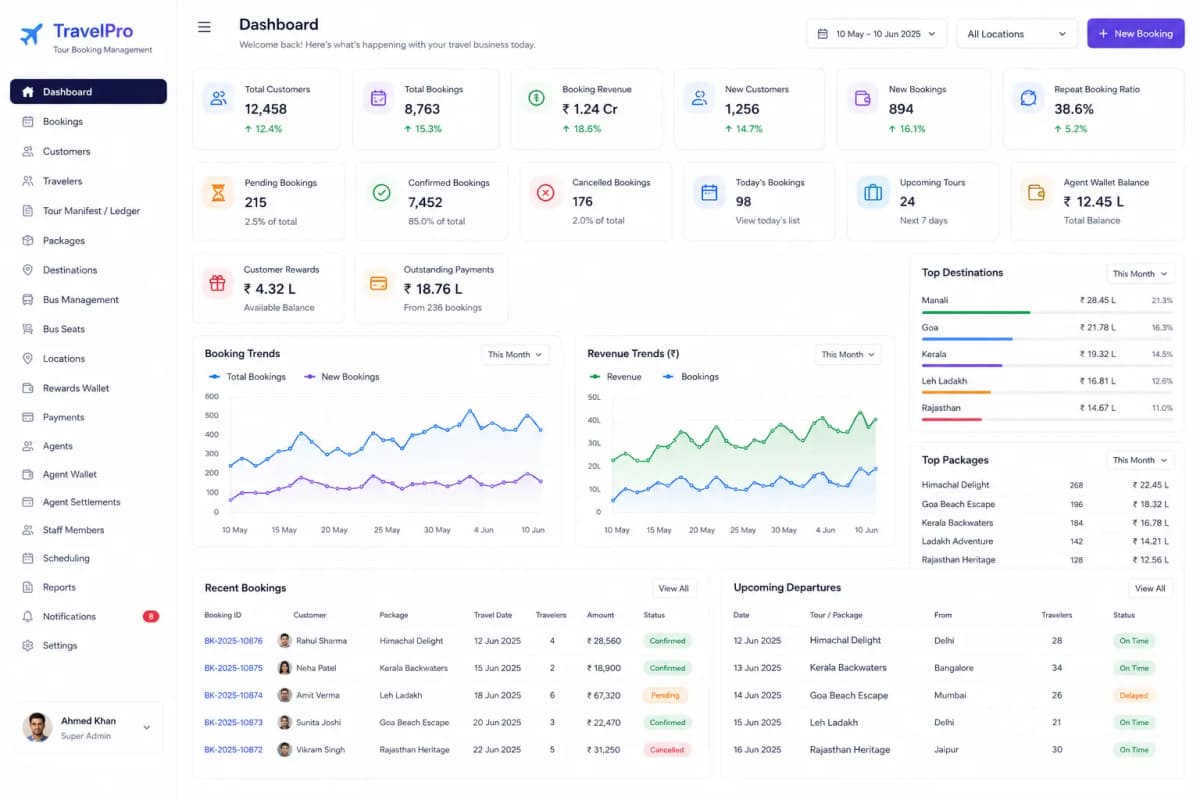1200x800 pixels.
Task: Toggle Revenue legend in Revenue Trends
Action: [x=615, y=377]
